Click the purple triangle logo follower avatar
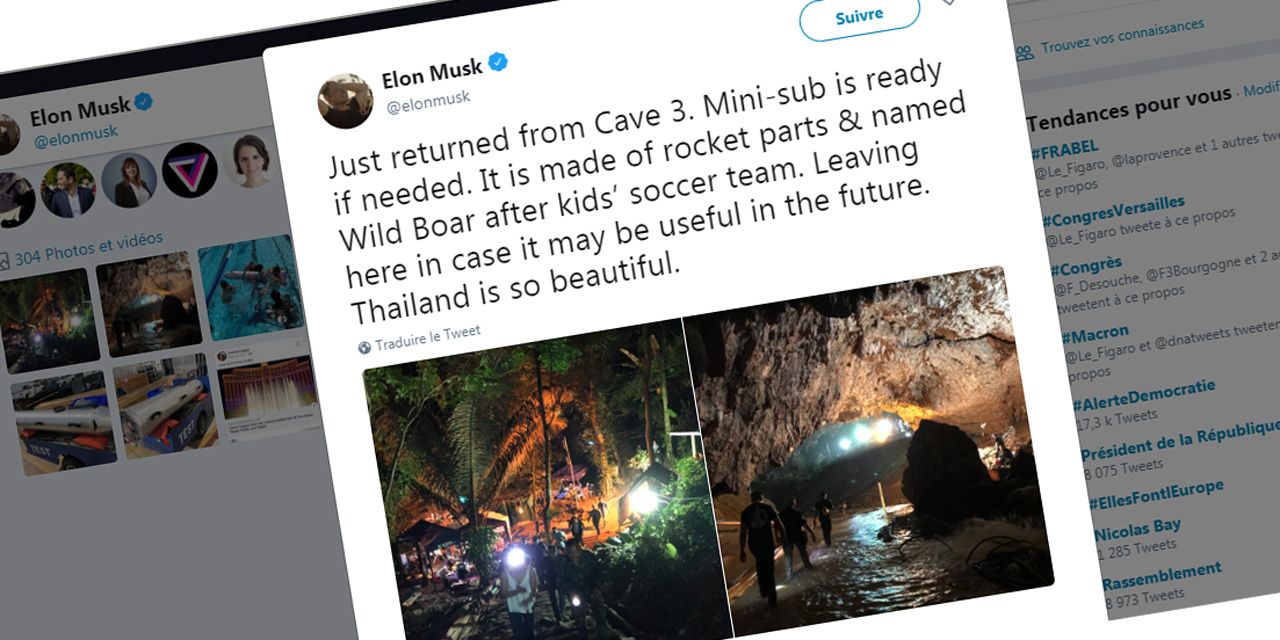 (189, 168)
